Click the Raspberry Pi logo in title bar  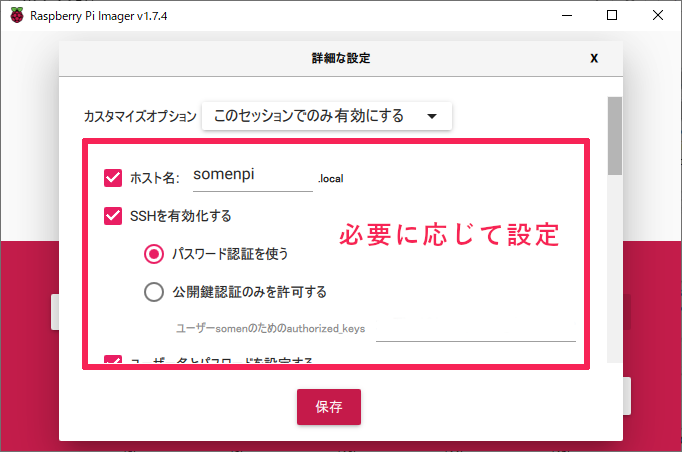click(17, 16)
